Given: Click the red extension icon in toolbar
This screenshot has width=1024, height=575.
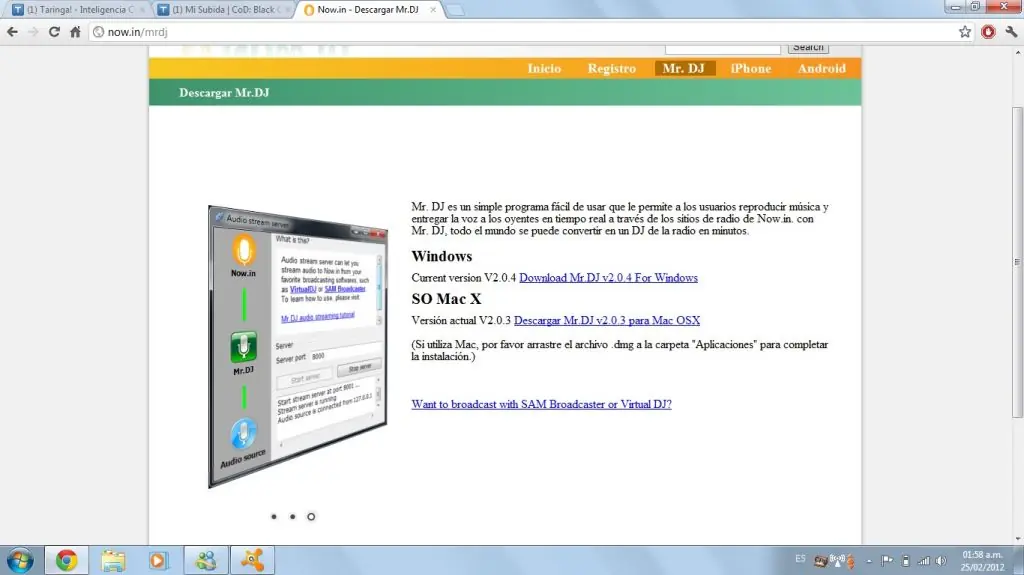Looking at the screenshot, I should [988, 31].
